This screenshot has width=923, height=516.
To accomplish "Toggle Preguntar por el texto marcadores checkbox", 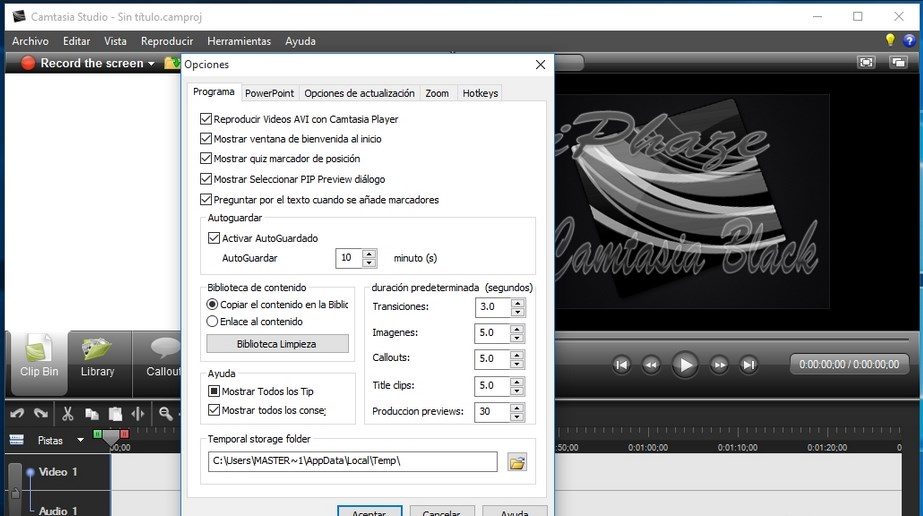I will [205, 199].
